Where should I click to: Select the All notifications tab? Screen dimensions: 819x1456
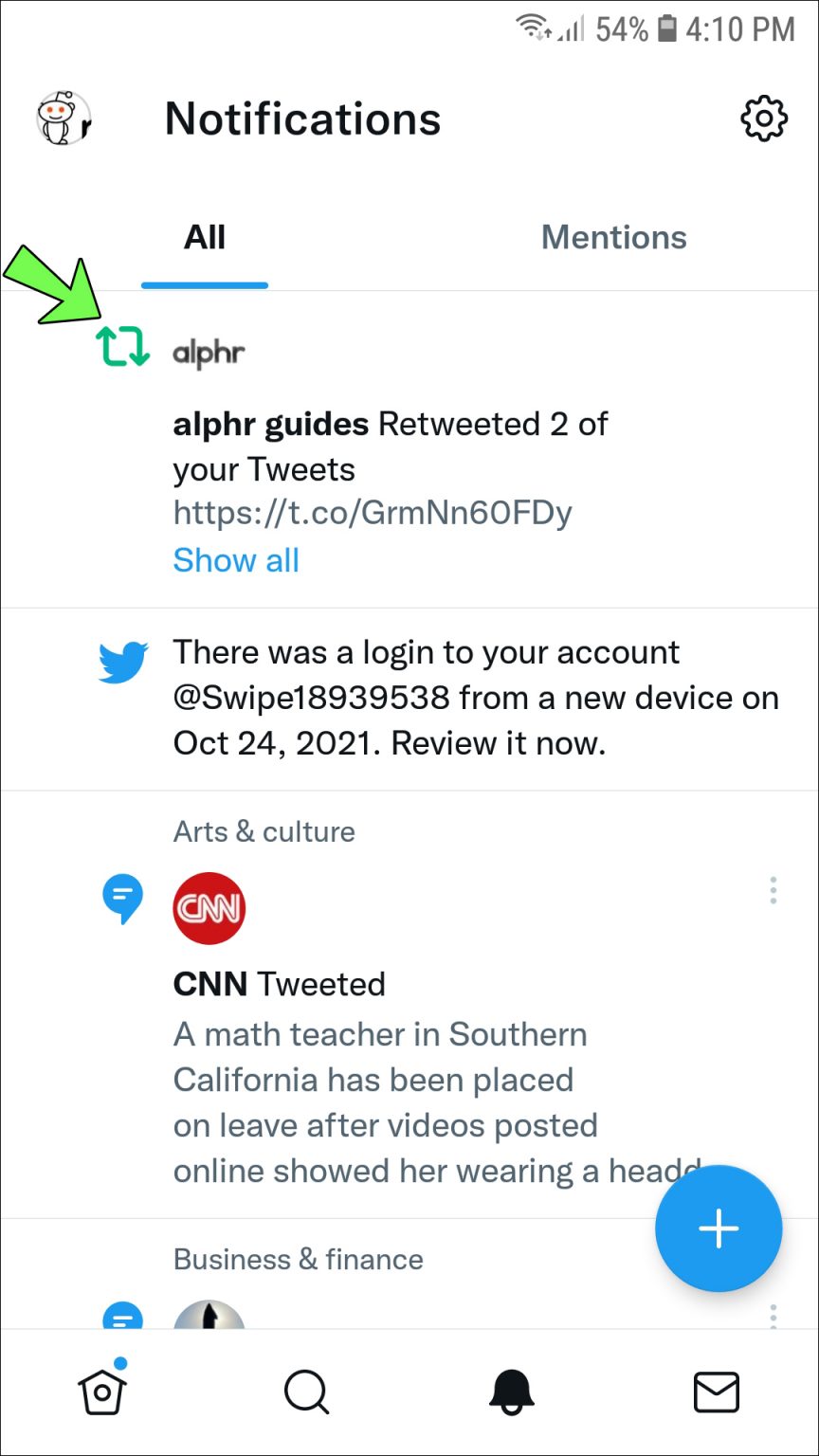tap(204, 237)
